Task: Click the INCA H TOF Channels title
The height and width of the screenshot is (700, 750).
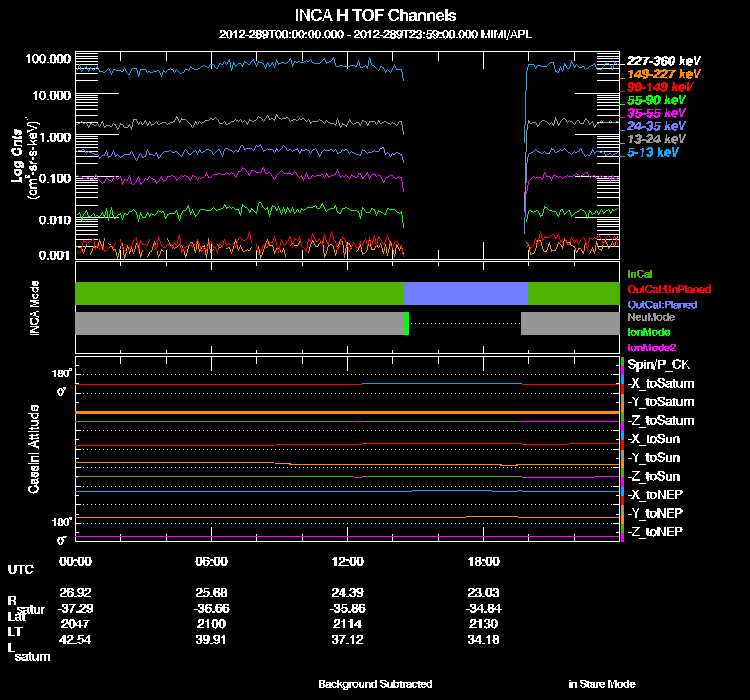Action: pyautogui.click(x=375, y=15)
